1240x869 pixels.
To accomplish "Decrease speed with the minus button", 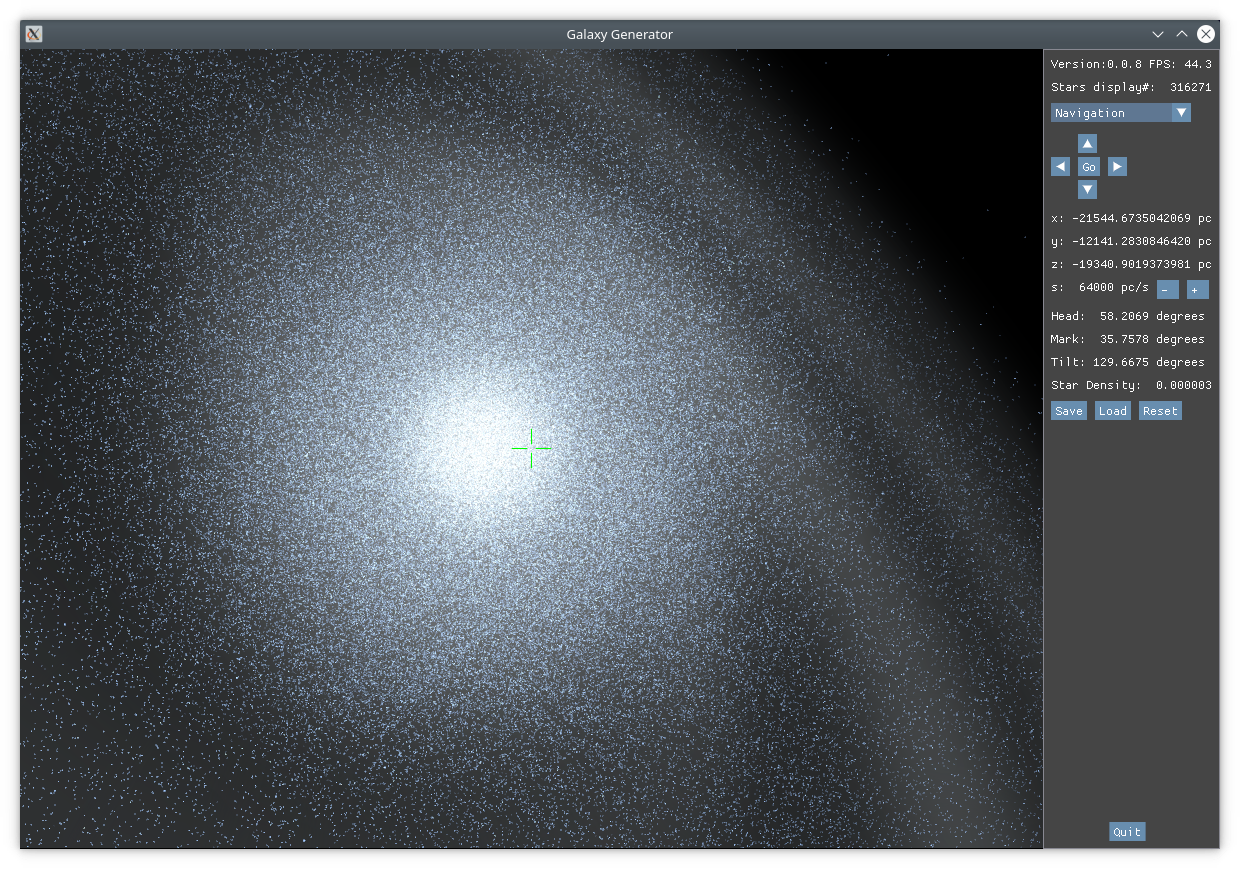I will click(x=1168, y=290).
